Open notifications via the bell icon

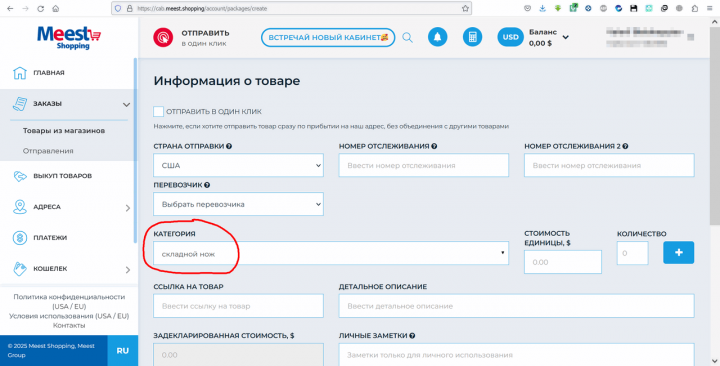point(438,37)
